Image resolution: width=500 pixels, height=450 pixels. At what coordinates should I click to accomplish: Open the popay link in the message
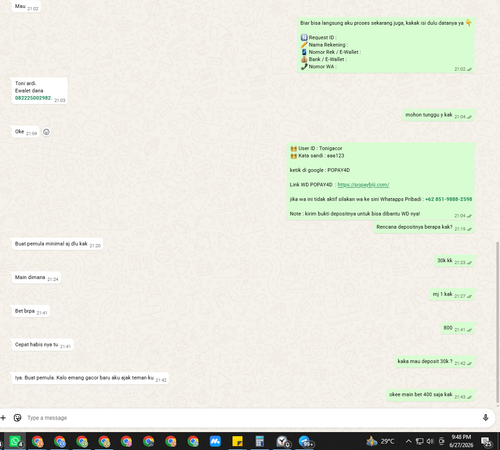(363, 185)
